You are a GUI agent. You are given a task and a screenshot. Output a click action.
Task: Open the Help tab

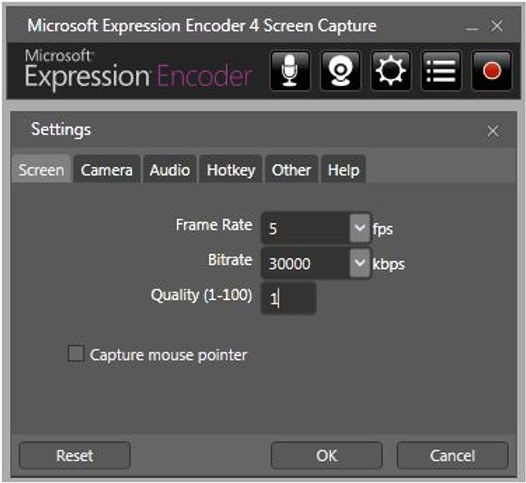click(344, 169)
